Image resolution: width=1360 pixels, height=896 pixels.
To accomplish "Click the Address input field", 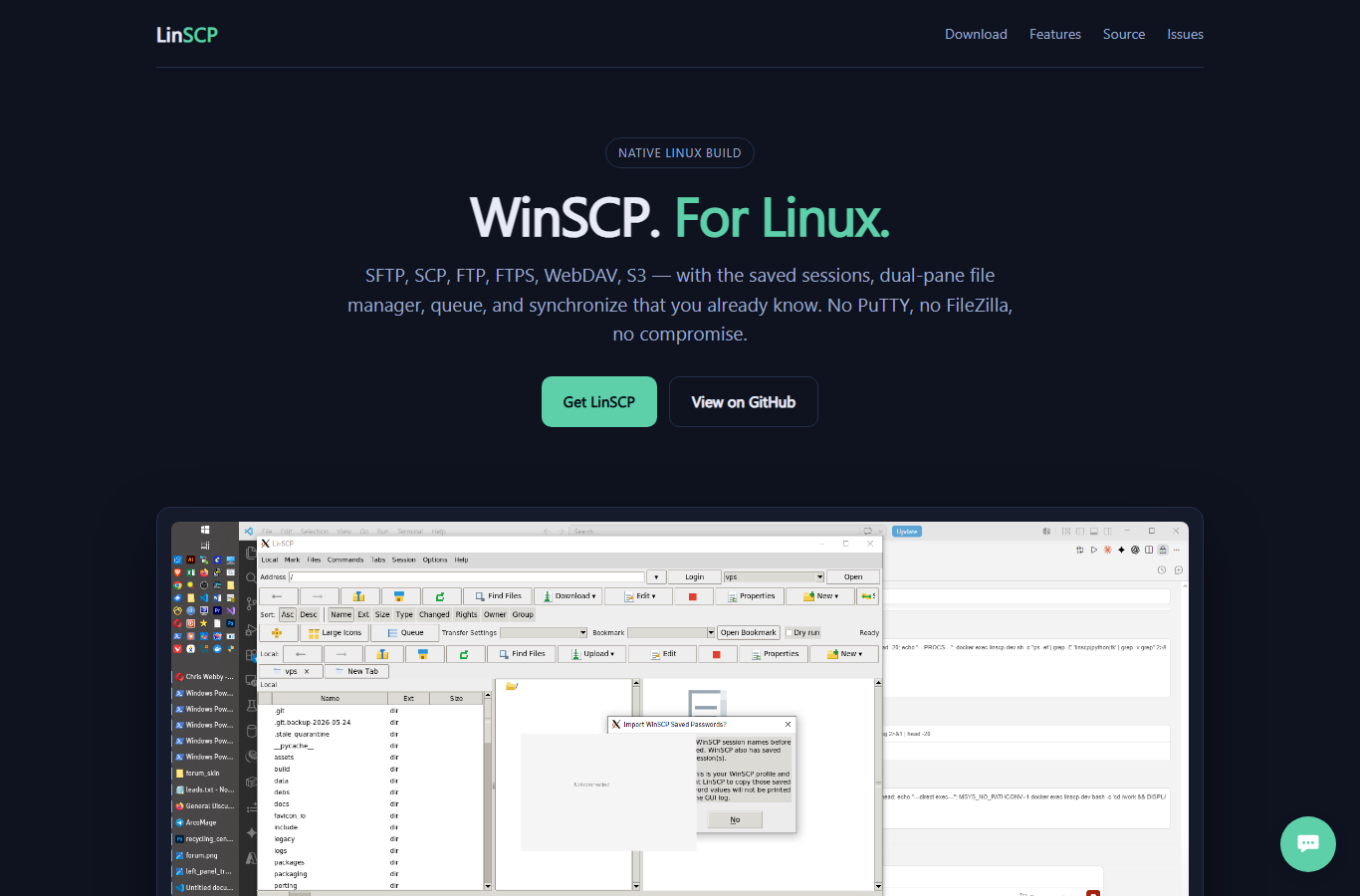I will pyautogui.click(x=466, y=577).
